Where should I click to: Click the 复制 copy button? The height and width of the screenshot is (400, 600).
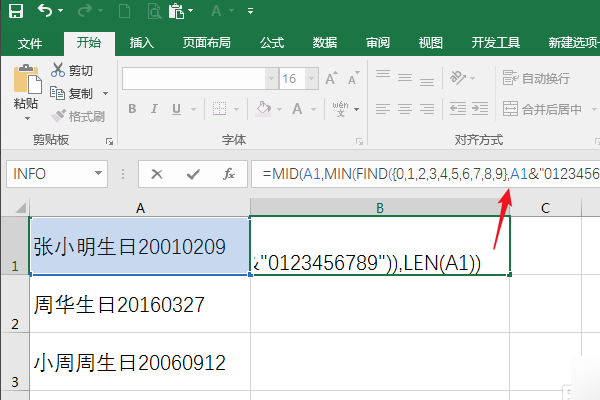coord(72,93)
